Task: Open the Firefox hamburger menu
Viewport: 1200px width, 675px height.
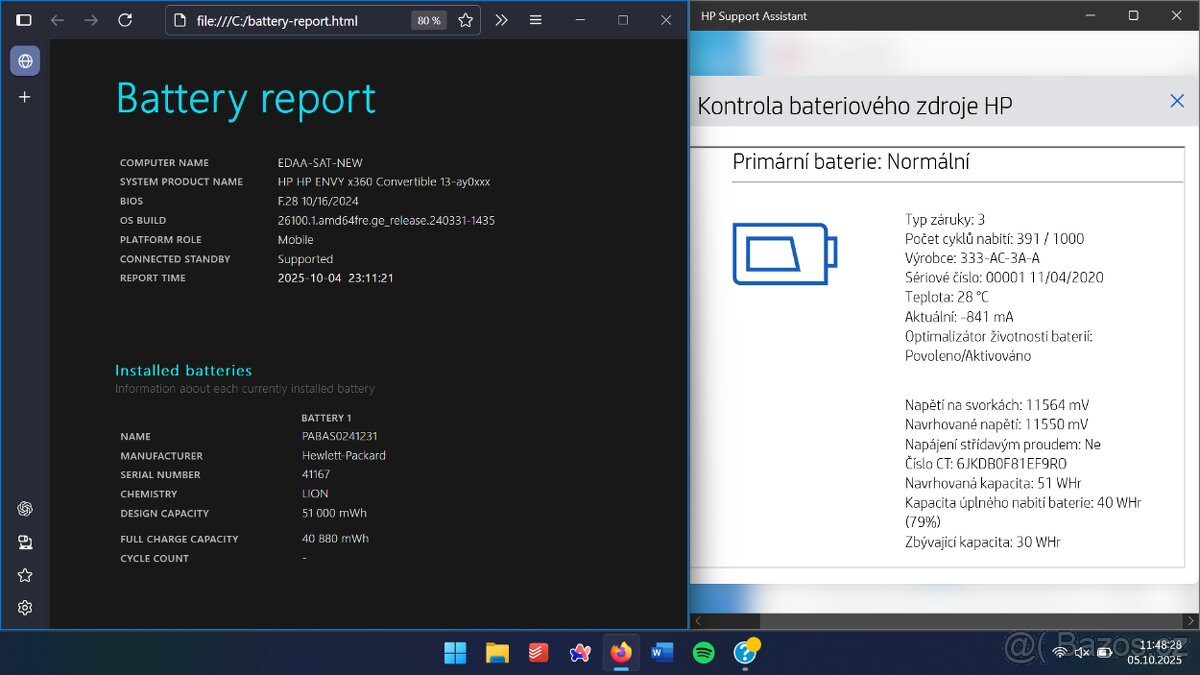Action: coord(536,20)
